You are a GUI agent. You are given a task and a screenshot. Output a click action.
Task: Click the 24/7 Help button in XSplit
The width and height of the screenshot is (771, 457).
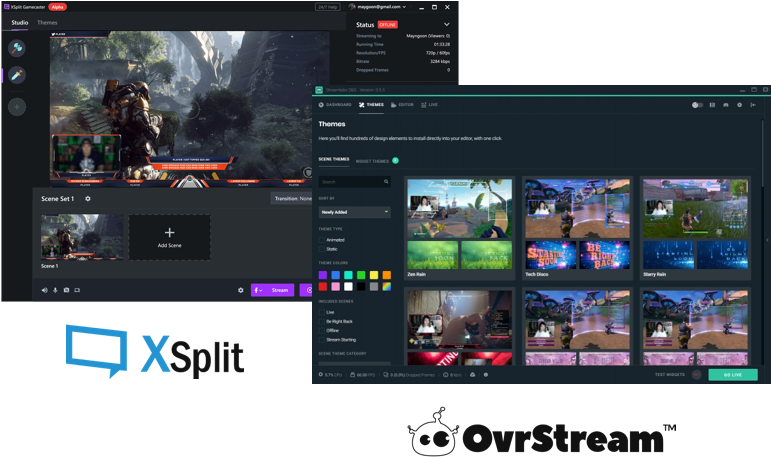tap(327, 7)
